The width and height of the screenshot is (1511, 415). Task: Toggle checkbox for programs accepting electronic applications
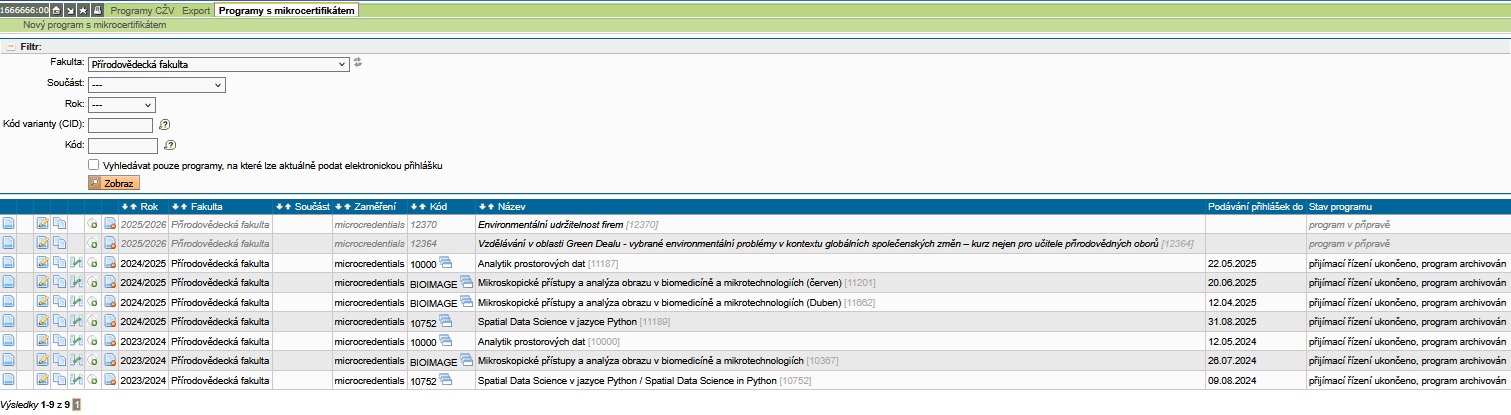(93, 165)
